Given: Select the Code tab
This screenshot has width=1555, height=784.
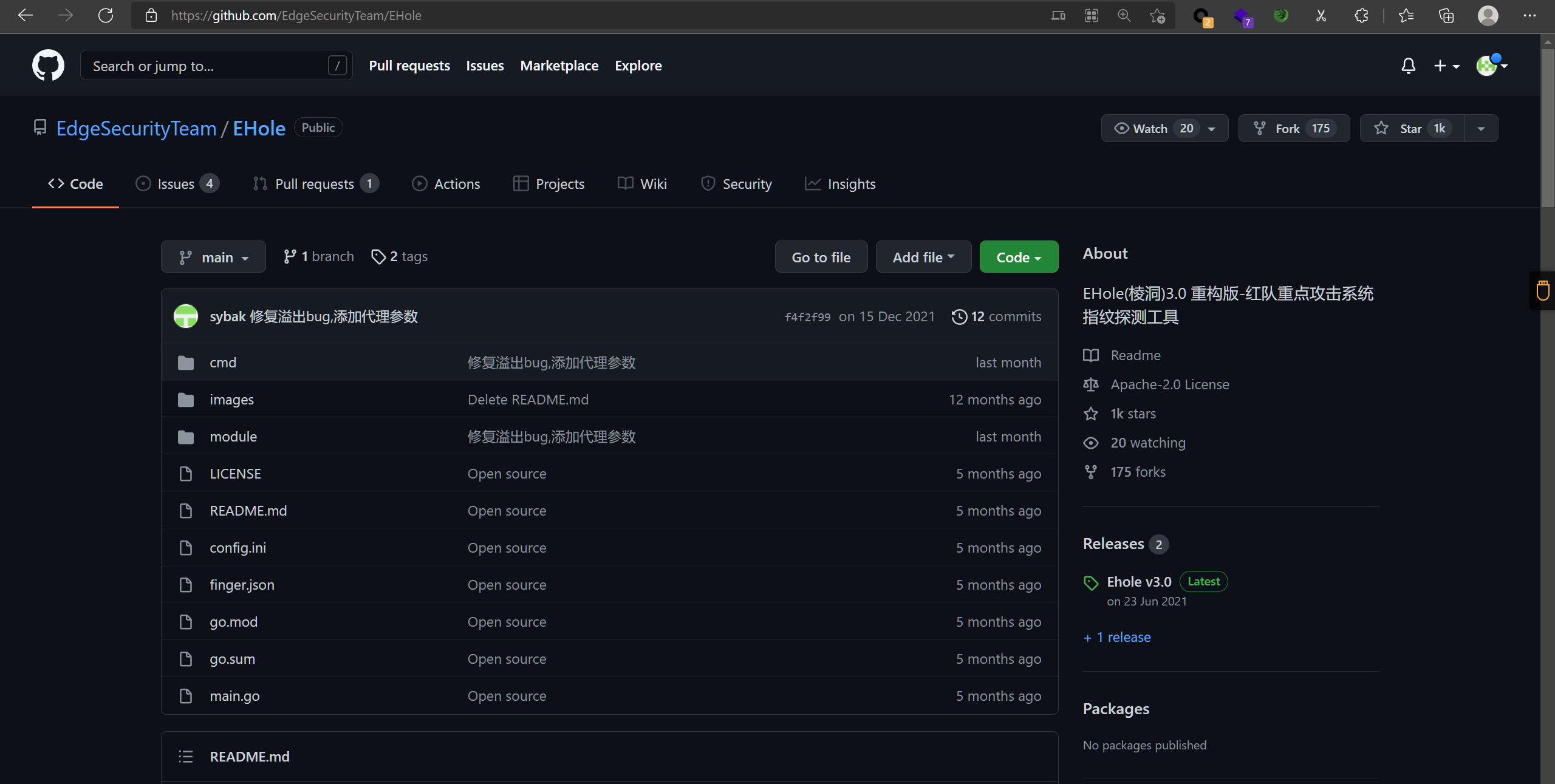Looking at the screenshot, I should (x=75, y=183).
